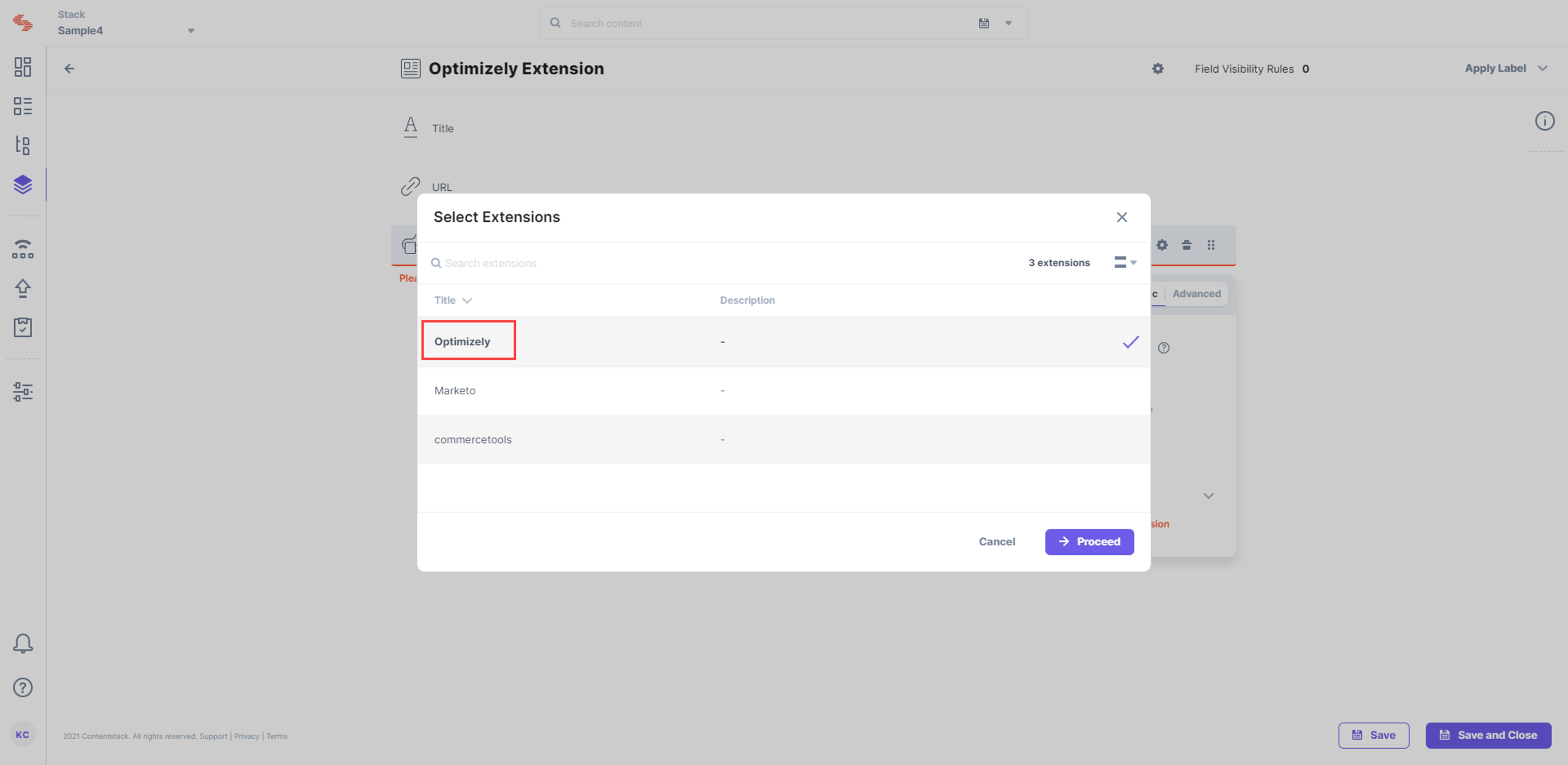1568x765 pixels.
Task: Open the Support footer link
Action: [213, 736]
